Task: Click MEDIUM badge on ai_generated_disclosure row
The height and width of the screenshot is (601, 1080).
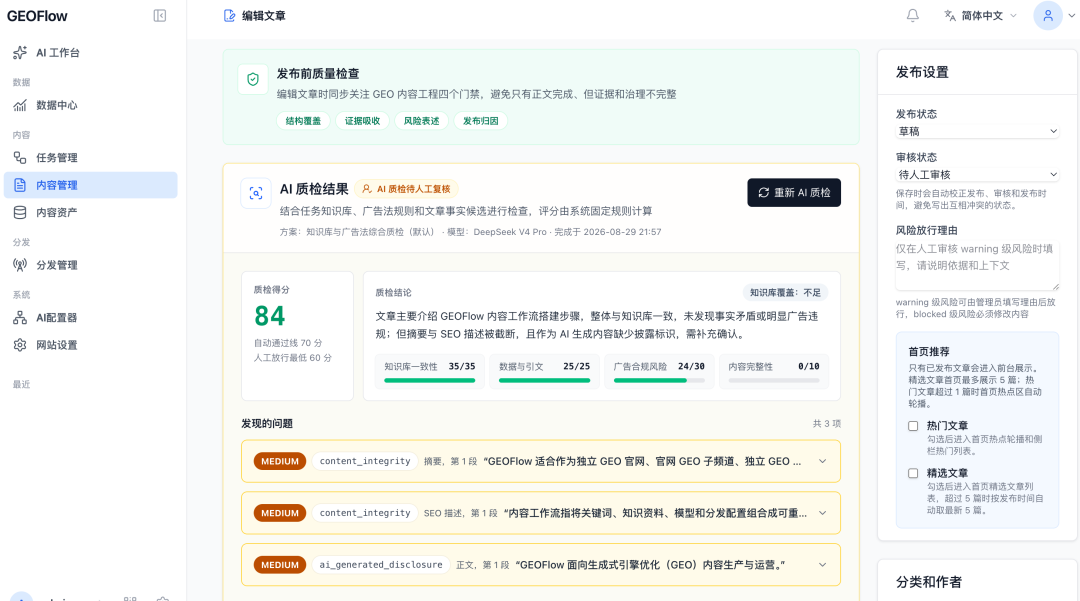Action: (280, 565)
